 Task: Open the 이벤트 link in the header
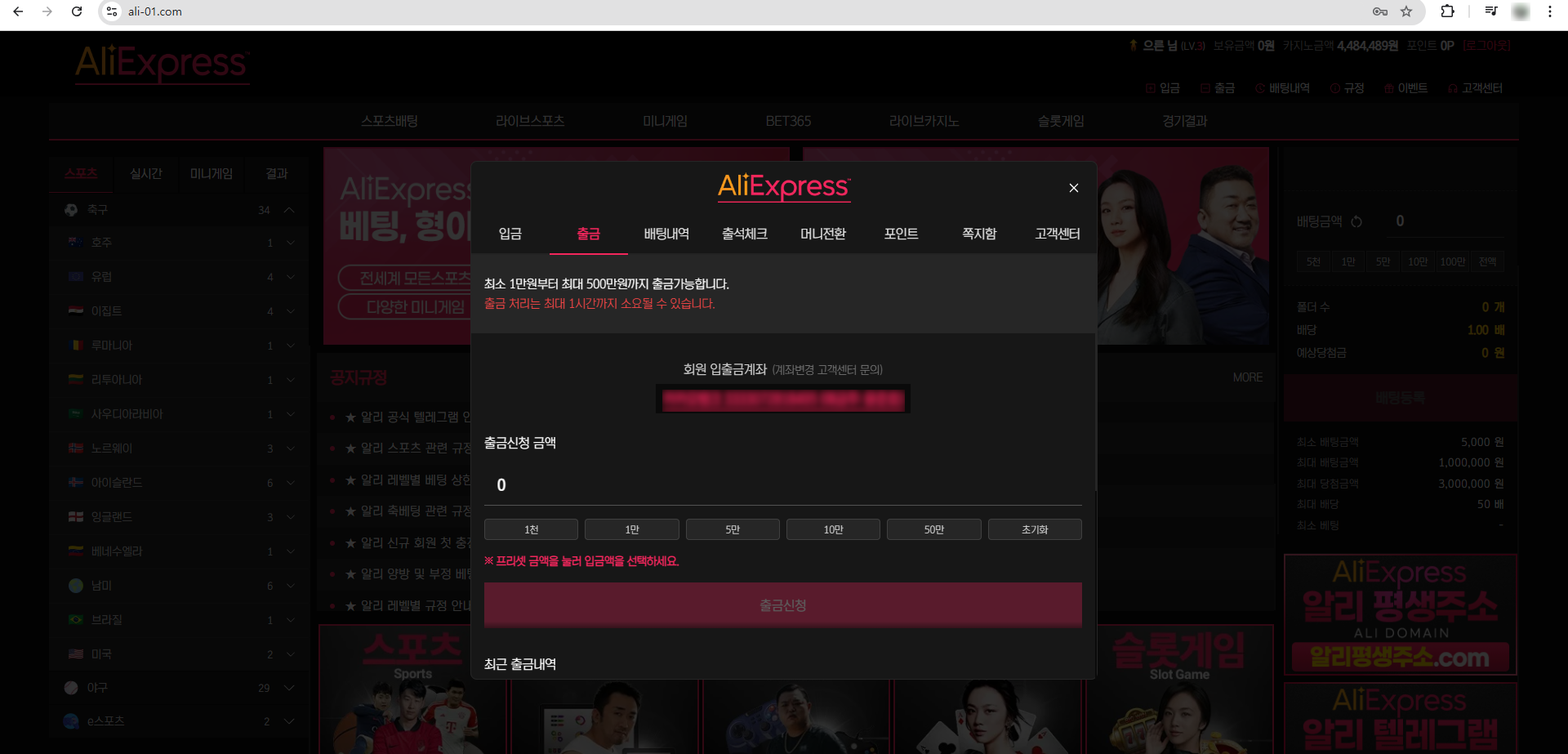1405,88
